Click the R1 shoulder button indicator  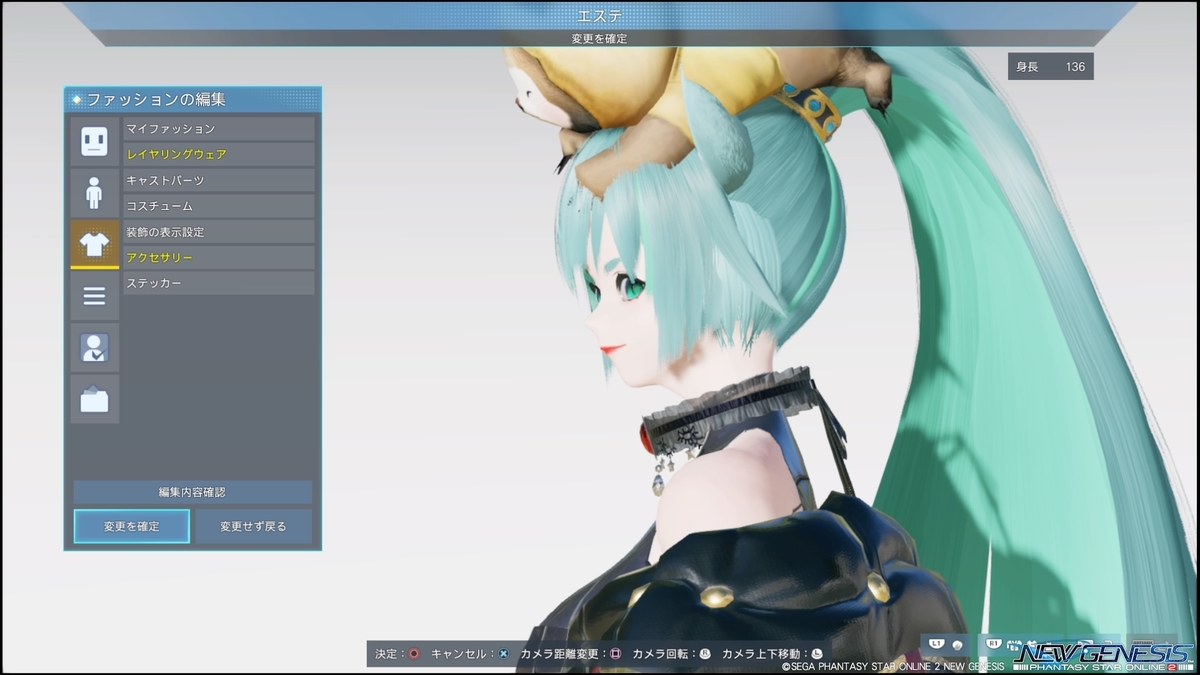click(x=994, y=643)
